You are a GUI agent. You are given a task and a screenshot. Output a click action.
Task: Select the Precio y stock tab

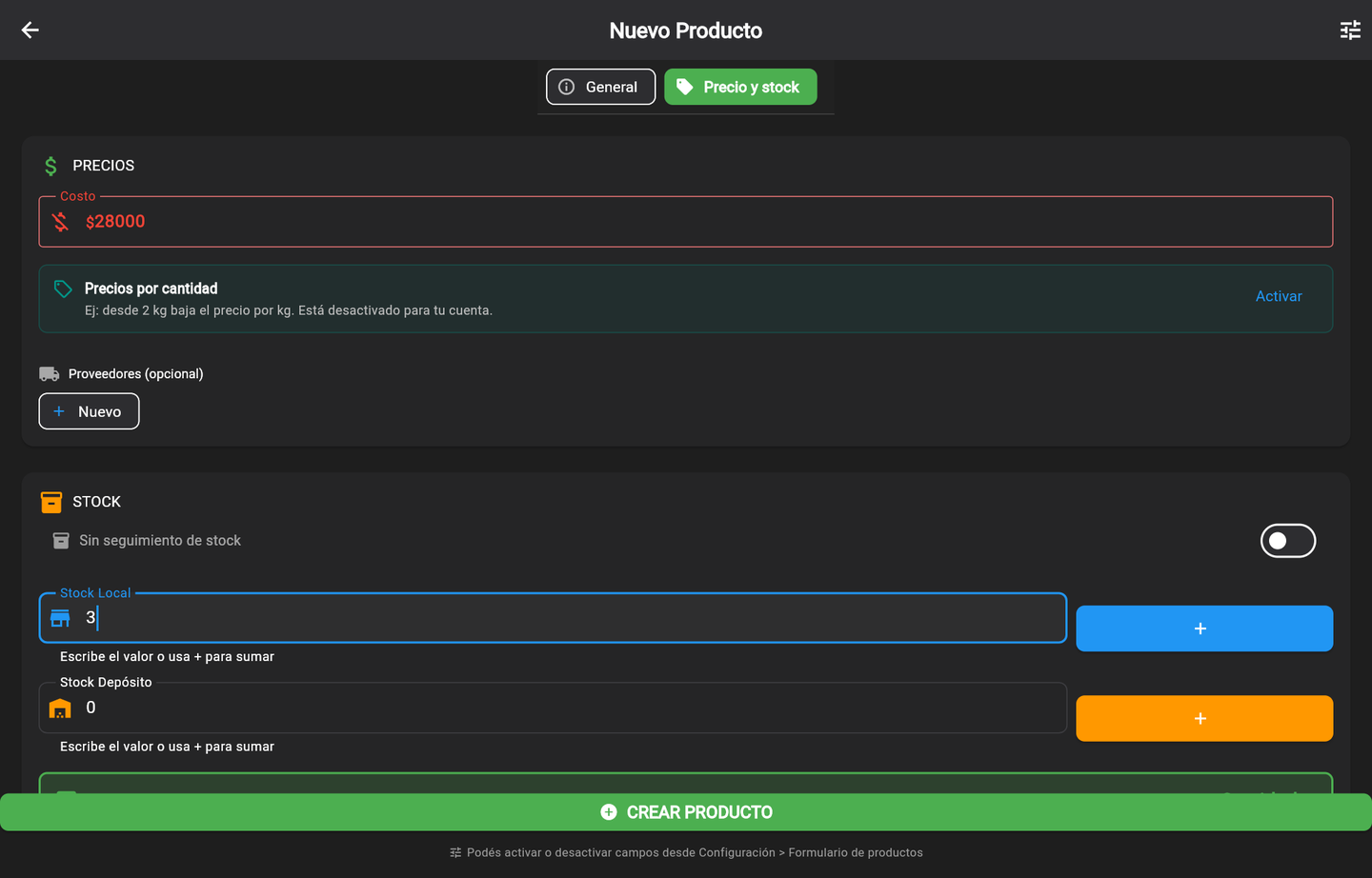(740, 87)
